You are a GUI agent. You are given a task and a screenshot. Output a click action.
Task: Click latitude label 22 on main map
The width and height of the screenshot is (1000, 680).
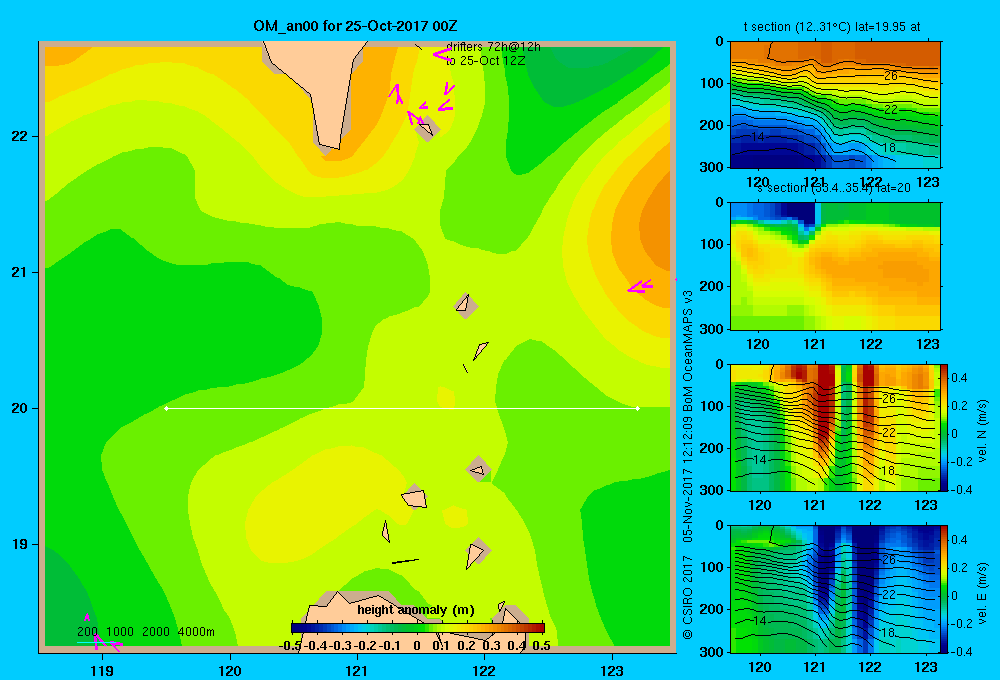coord(20,136)
